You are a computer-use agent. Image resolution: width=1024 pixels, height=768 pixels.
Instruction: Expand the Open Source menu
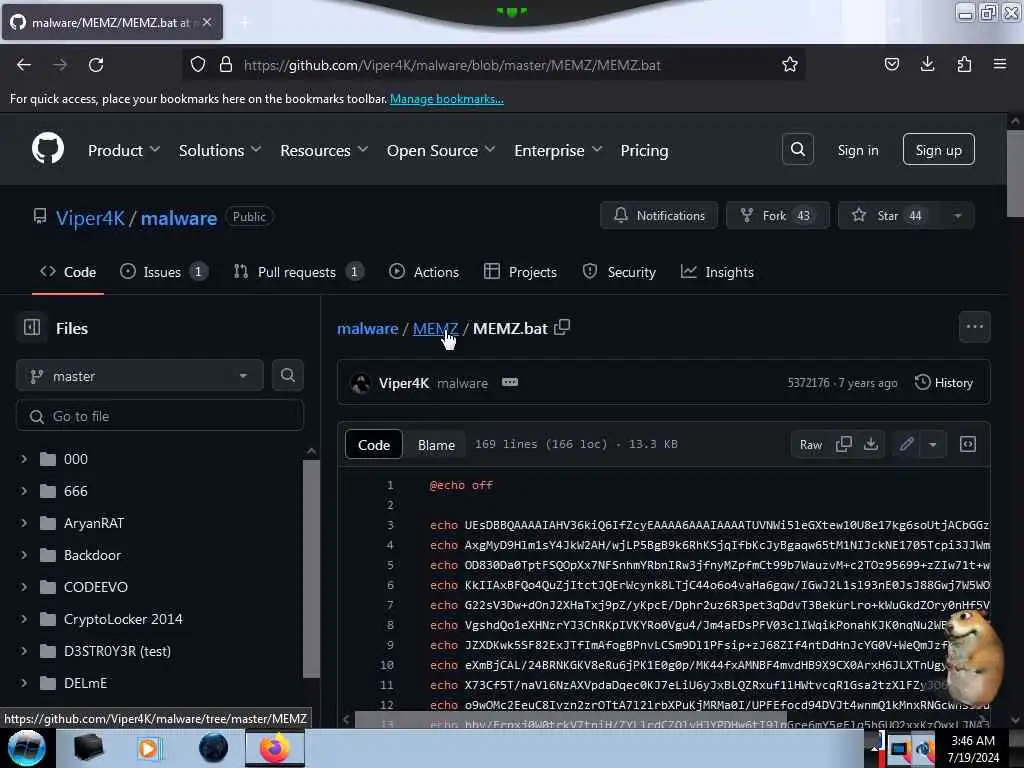[441, 150]
